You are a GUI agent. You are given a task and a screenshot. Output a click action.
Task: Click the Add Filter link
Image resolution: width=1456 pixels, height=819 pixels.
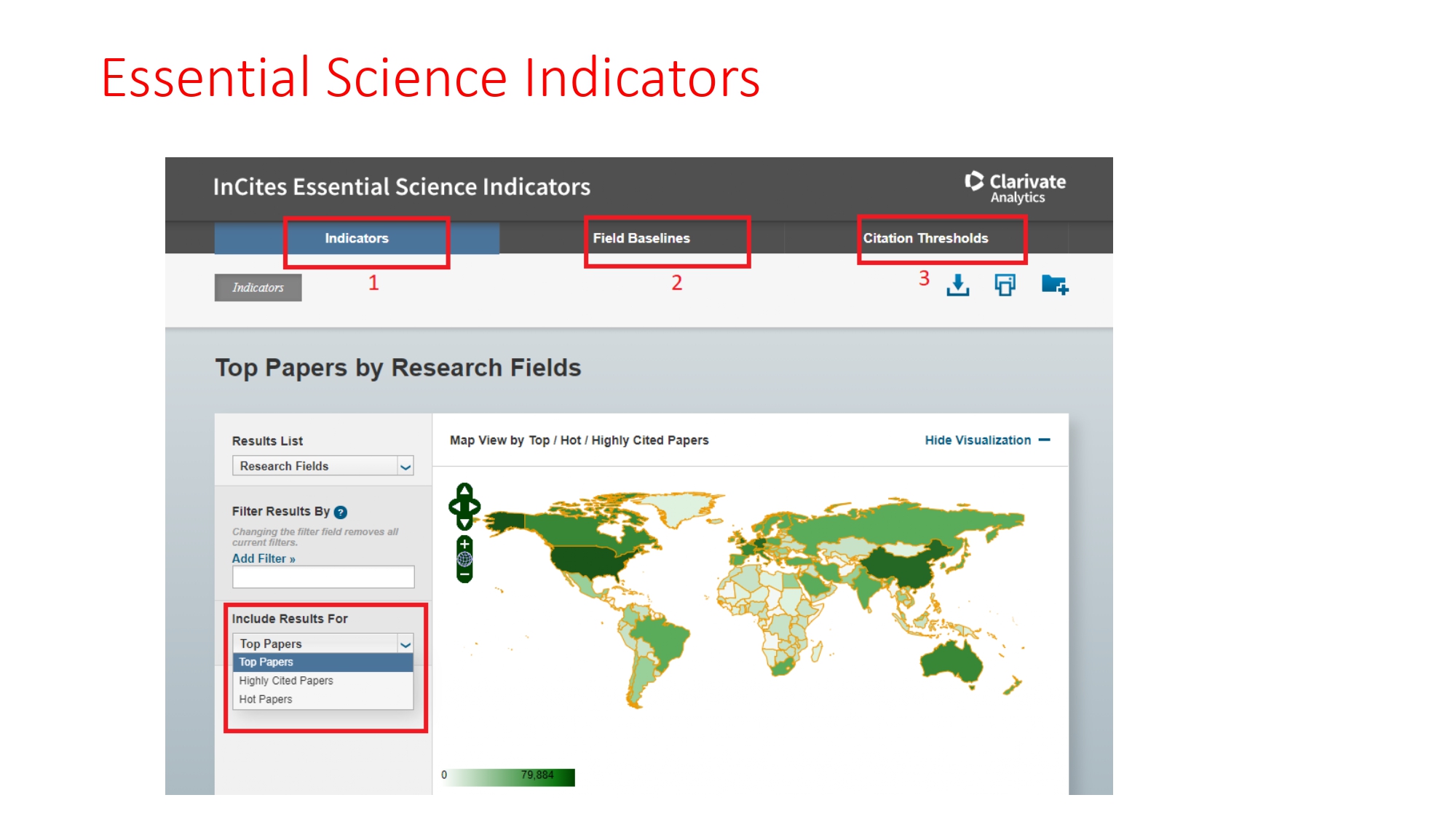(x=263, y=558)
